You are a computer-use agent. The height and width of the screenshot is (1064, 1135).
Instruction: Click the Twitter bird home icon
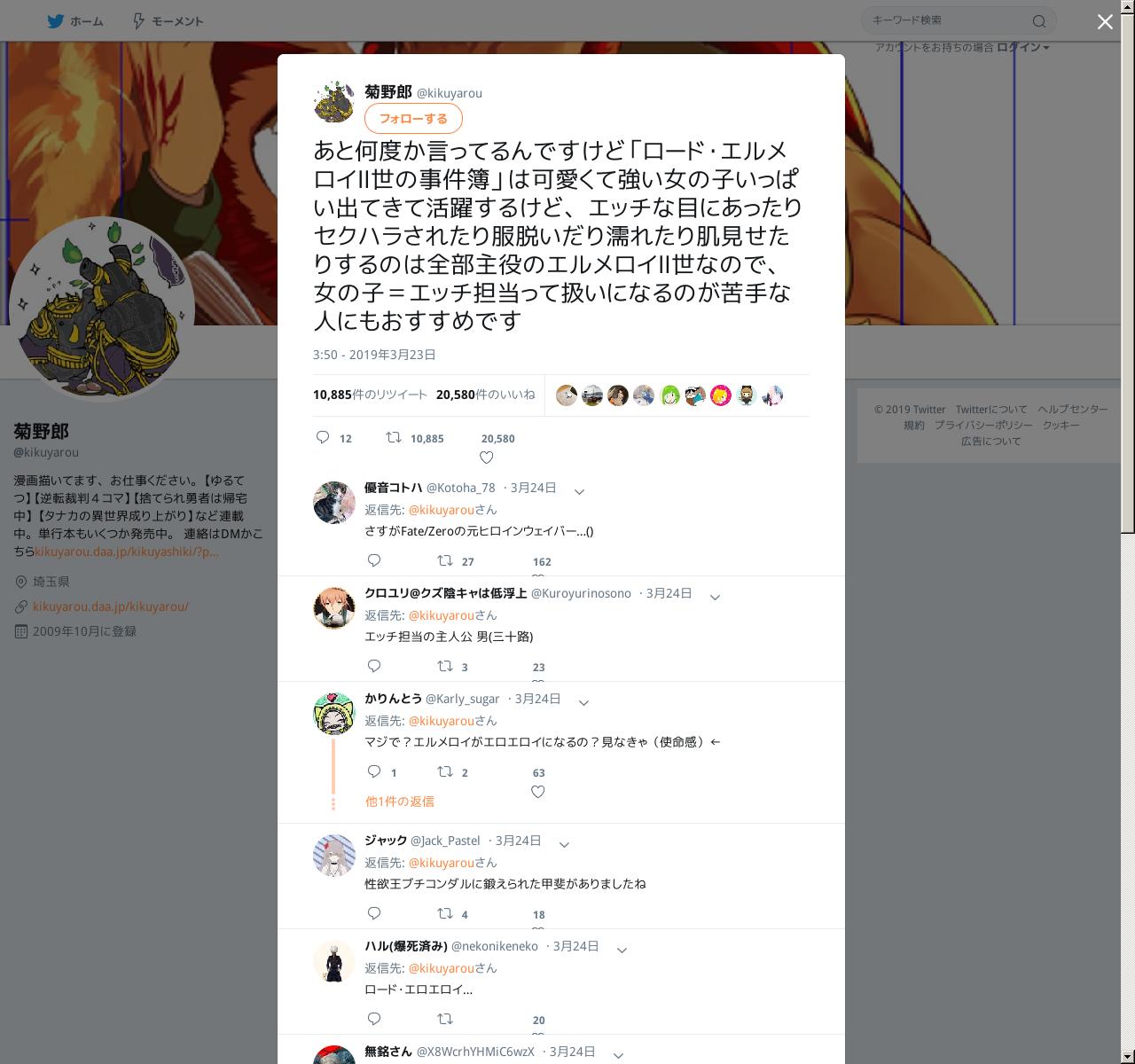pos(56,20)
